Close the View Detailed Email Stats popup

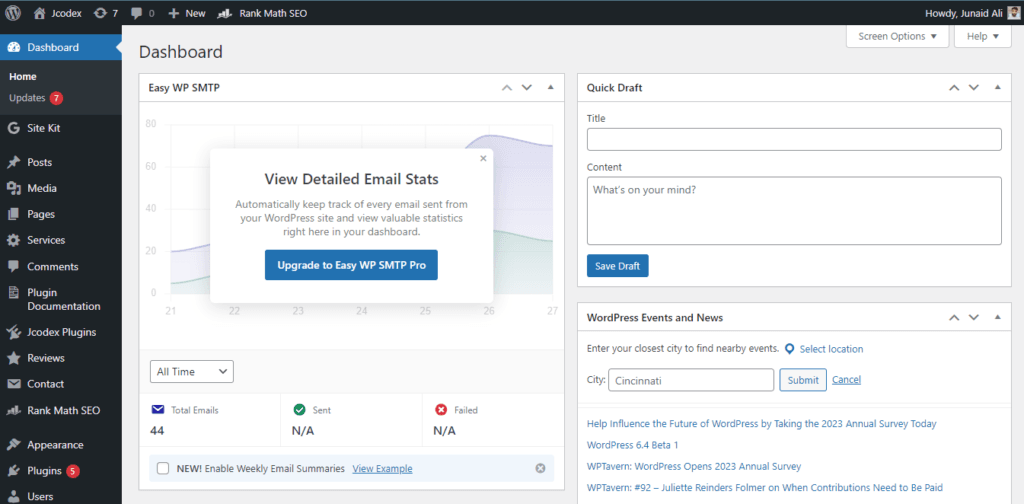coord(483,158)
